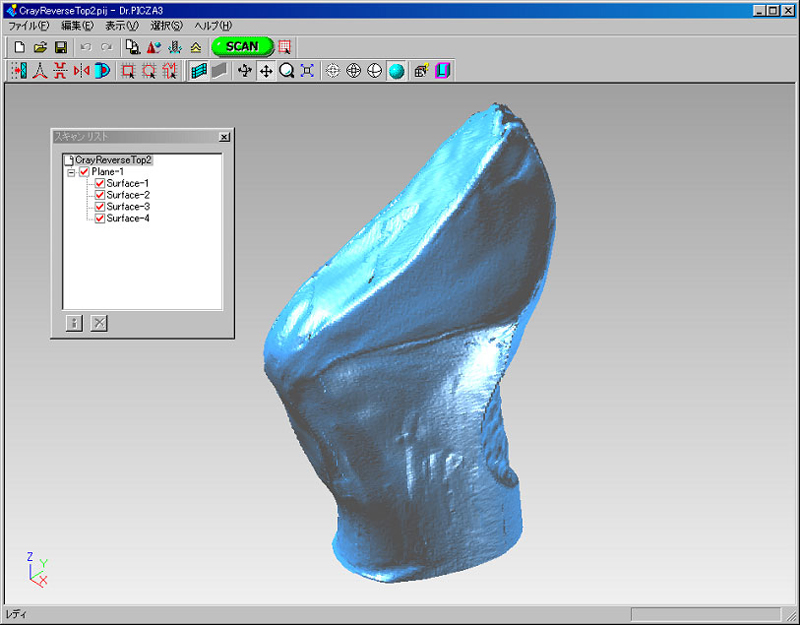The image size is (800, 625).
Task: Switch to shaded sphere rendering mode
Action: point(396,71)
